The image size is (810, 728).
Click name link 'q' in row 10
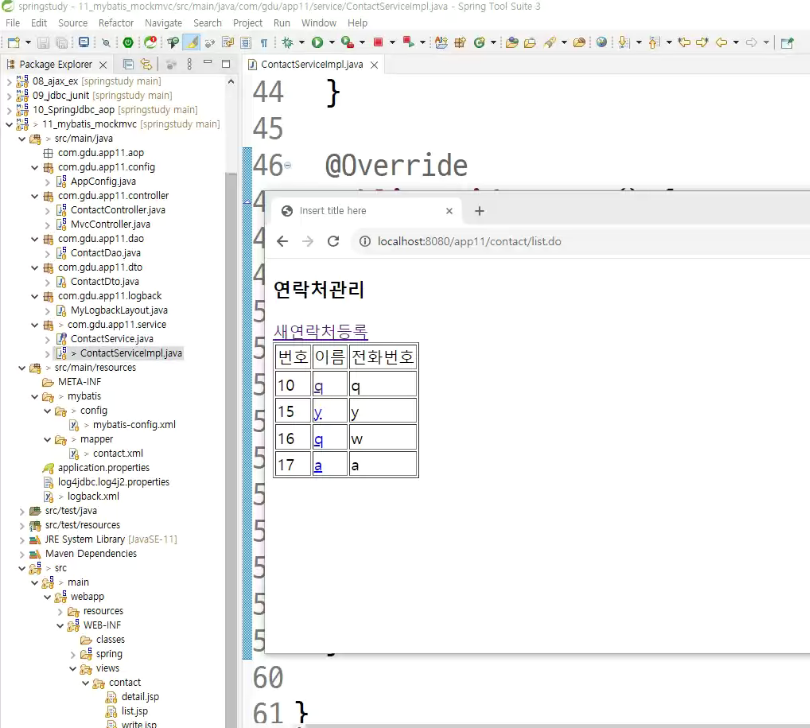coord(318,385)
